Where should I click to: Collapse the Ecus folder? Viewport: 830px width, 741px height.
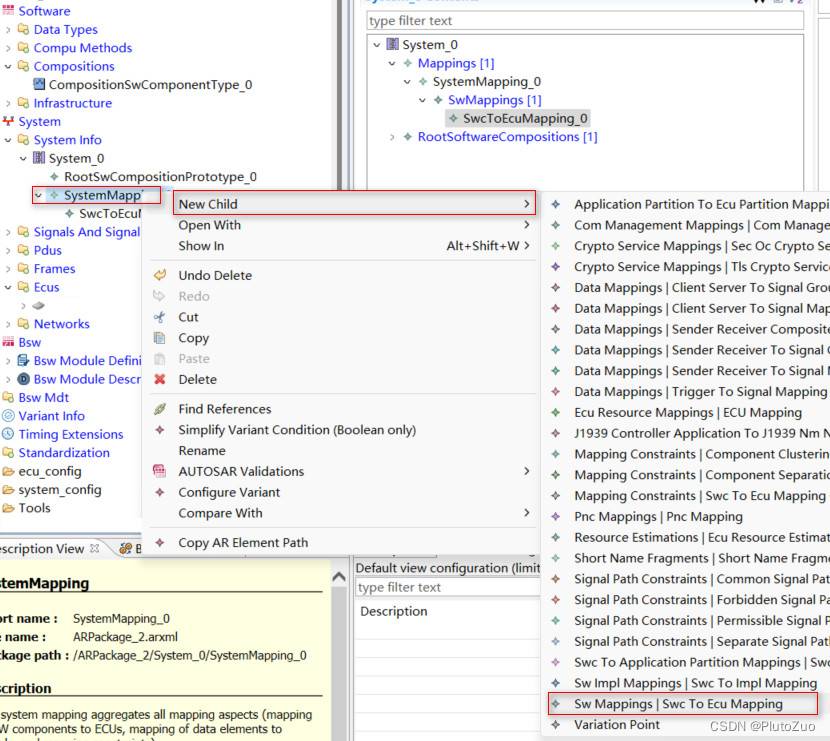click(x=8, y=287)
